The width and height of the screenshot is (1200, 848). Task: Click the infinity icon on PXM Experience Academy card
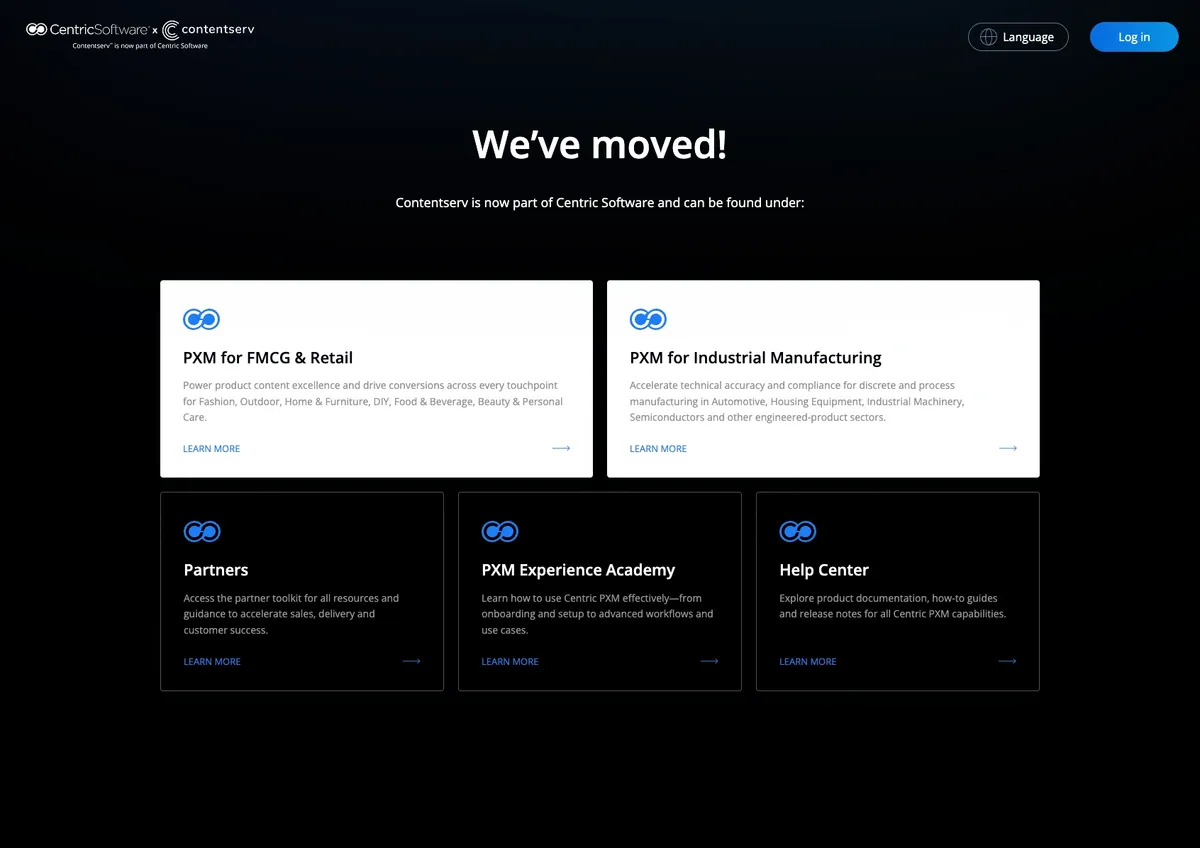500,532
